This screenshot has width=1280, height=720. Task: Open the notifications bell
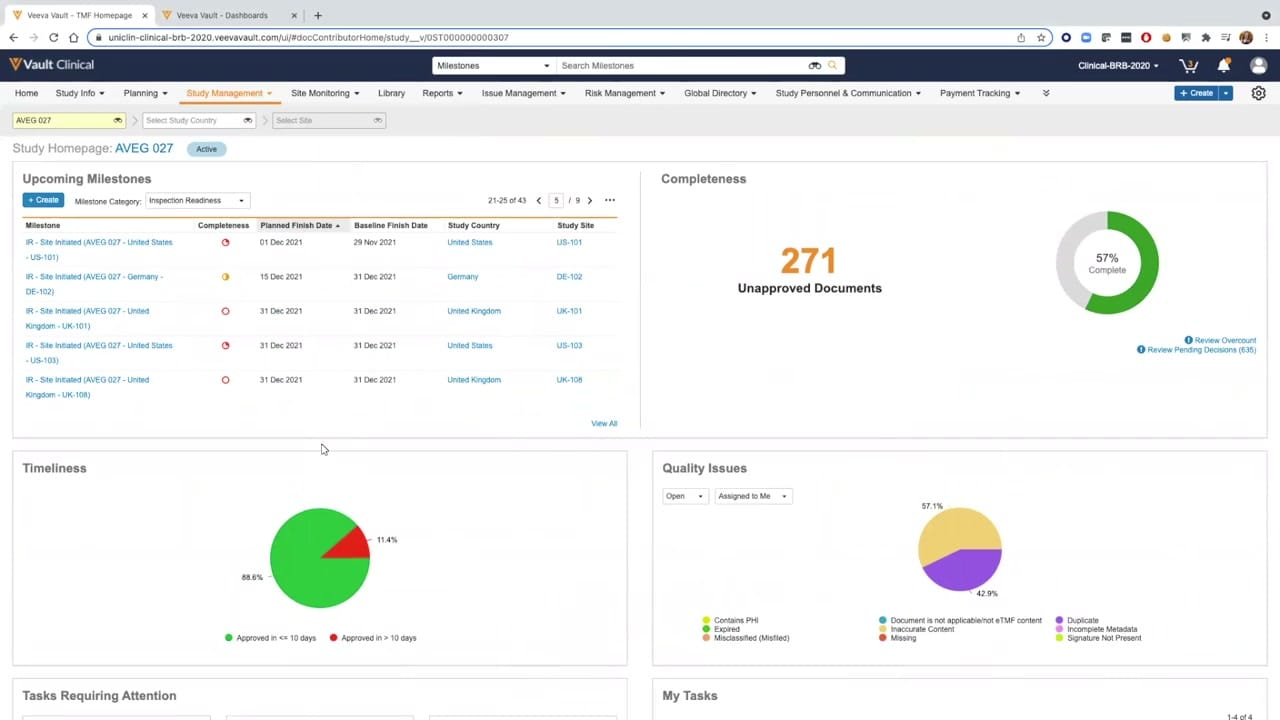pos(1223,66)
